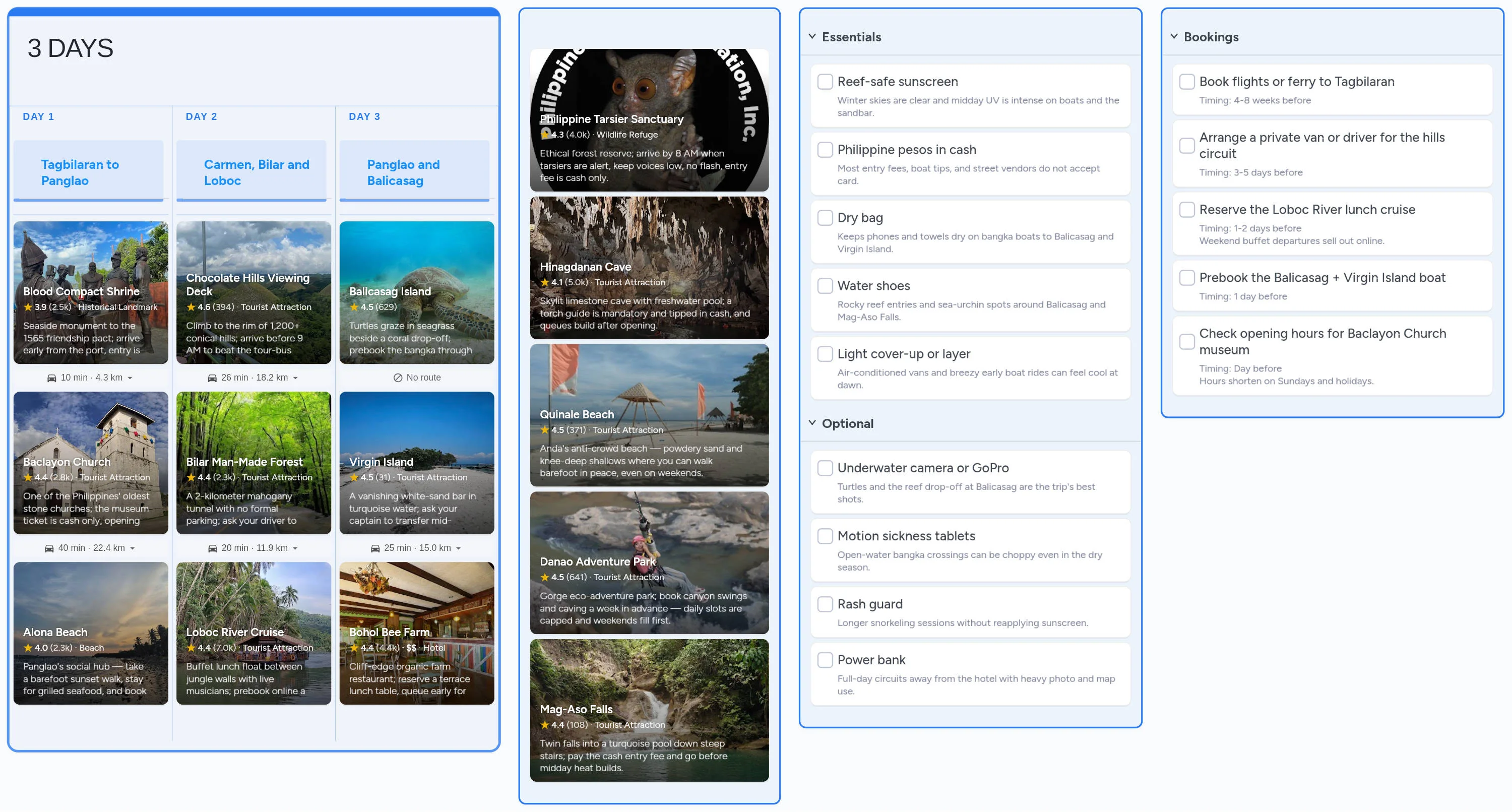1512x812 pixels.
Task: Check the Reef-safe sunscreen box
Action: pos(825,82)
